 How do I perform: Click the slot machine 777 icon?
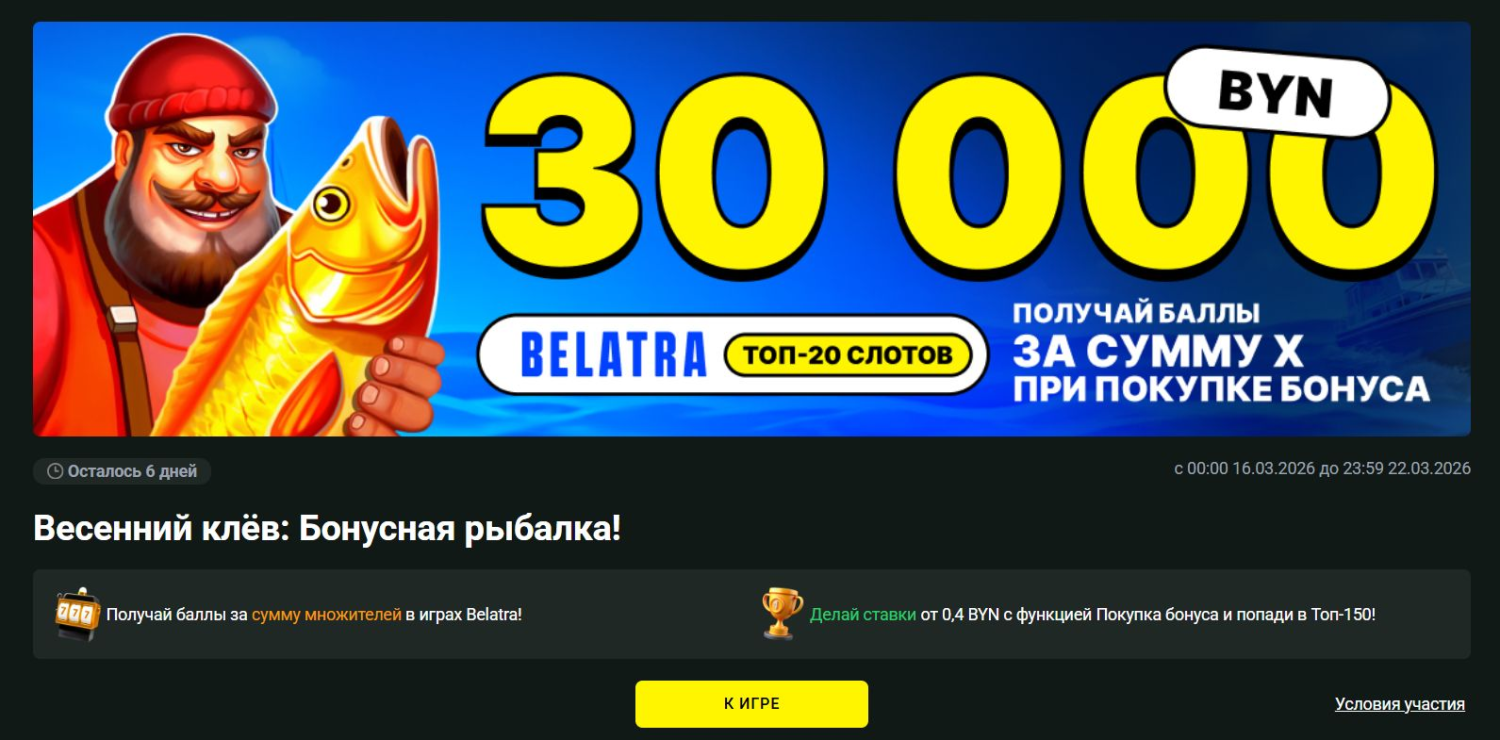(x=77, y=614)
